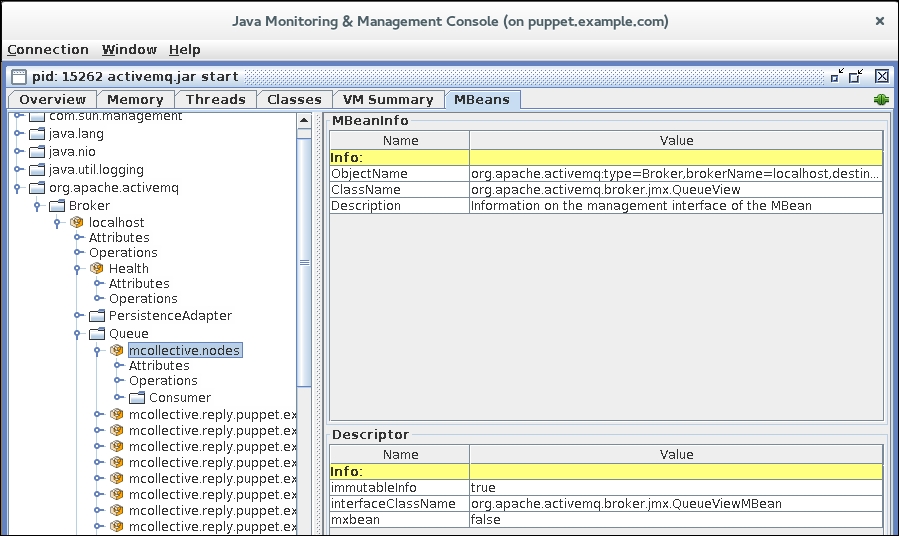Collapse the Broker folder node

pyautogui.click(x=38, y=206)
